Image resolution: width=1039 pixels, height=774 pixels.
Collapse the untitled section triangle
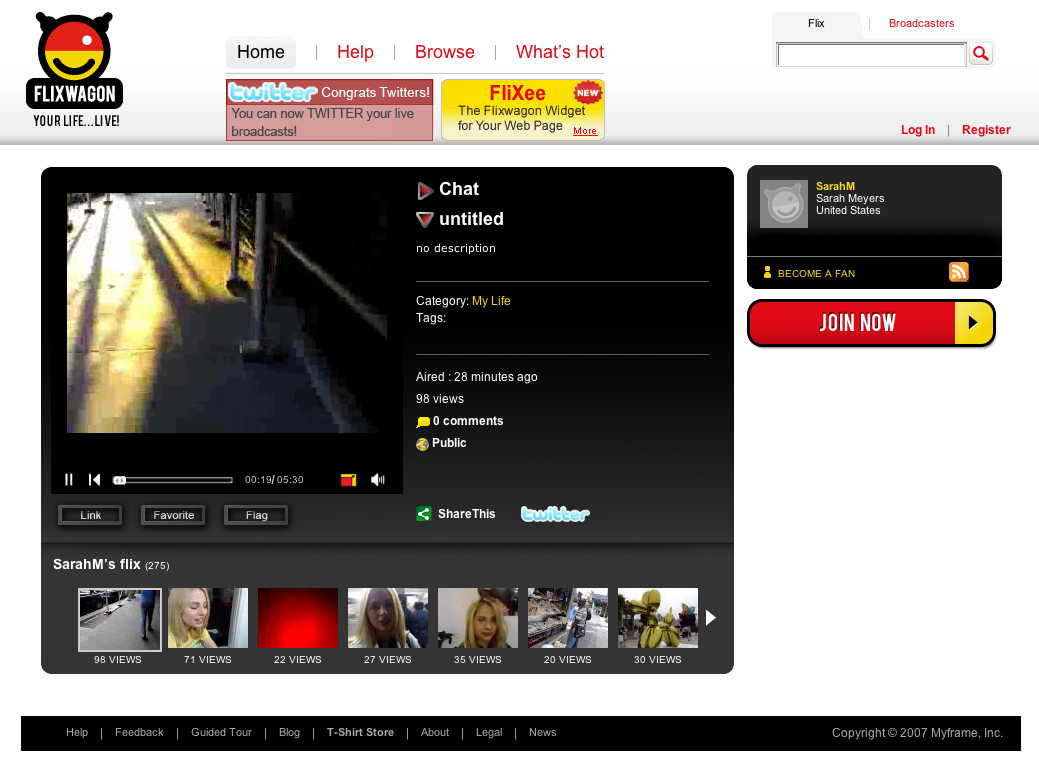pos(425,219)
